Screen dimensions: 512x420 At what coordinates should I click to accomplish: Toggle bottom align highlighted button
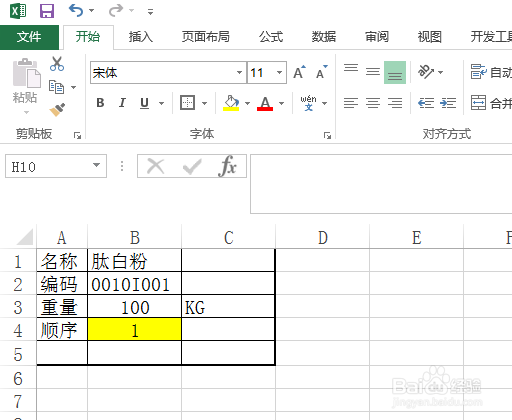point(395,72)
